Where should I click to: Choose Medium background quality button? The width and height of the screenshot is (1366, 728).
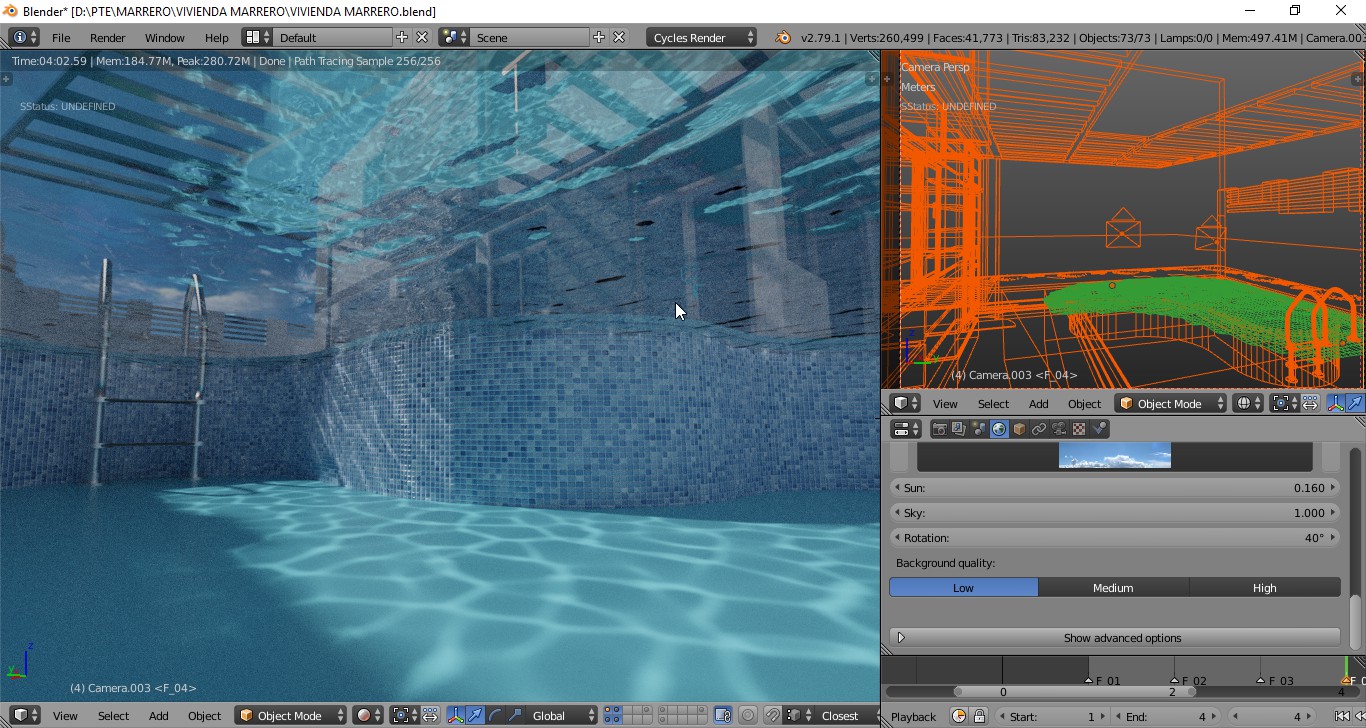[1113, 588]
